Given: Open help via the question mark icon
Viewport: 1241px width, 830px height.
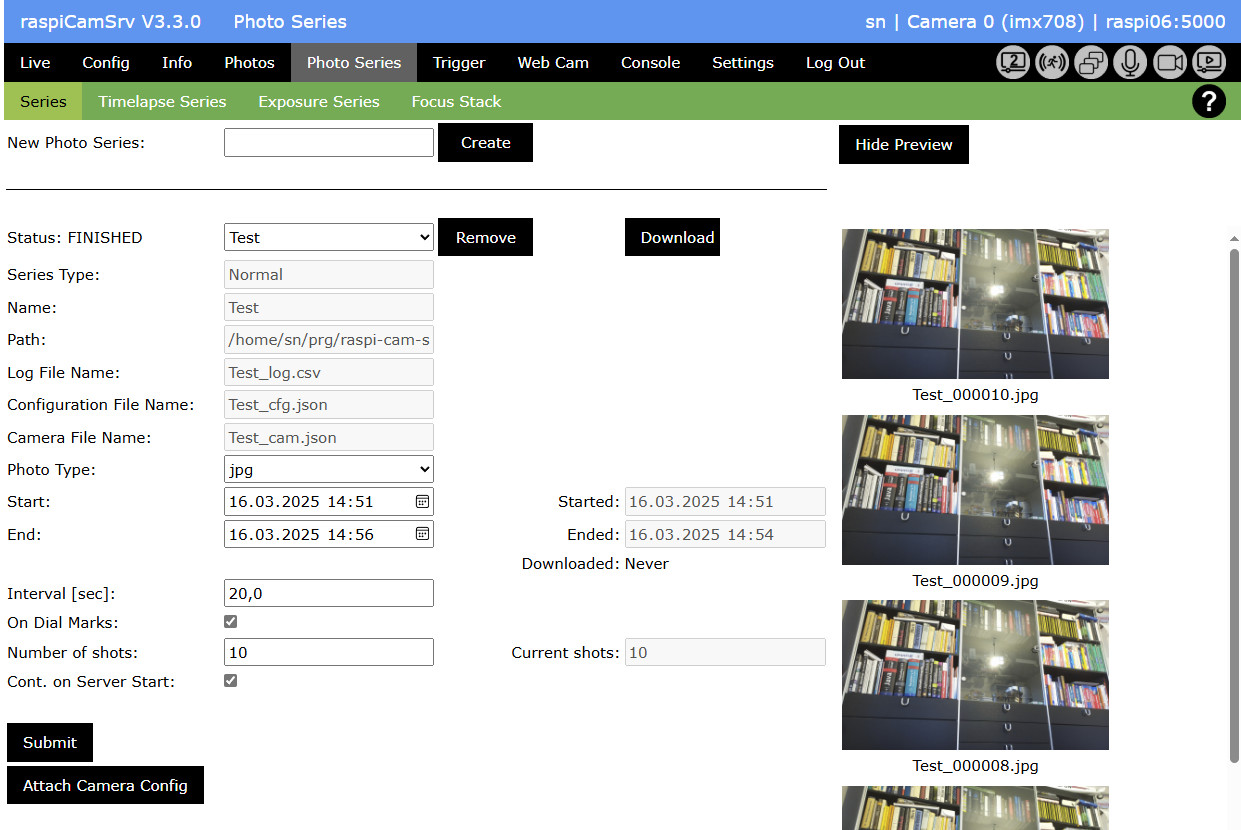Looking at the screenshot, I should coord(1209,101).
